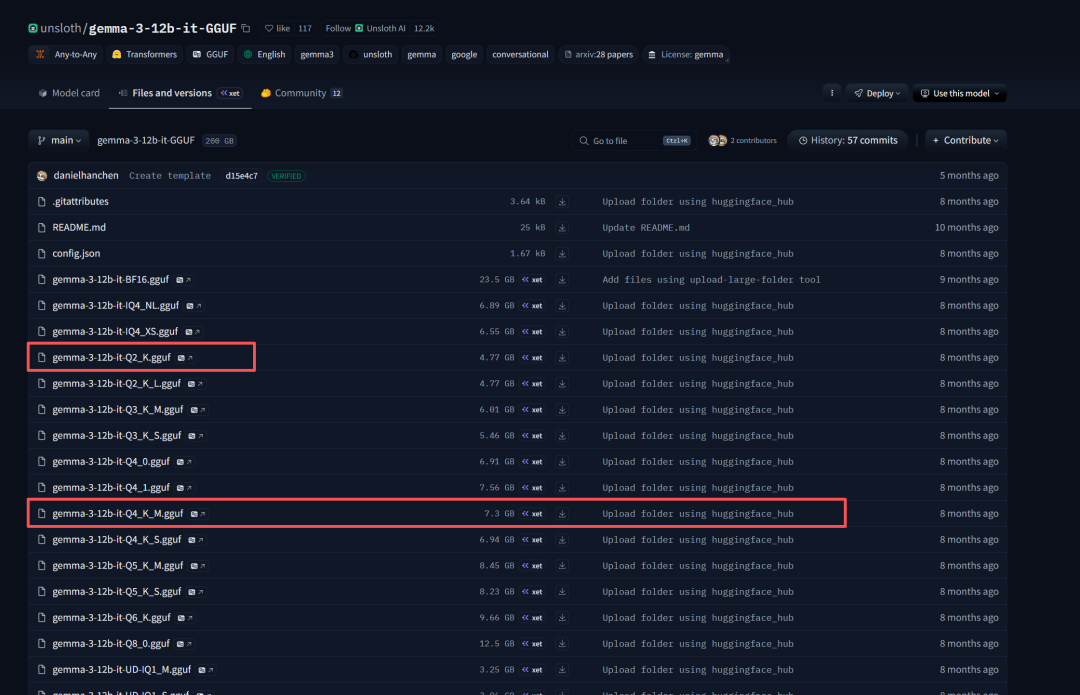Open the arxiv: 28 papers tag
Image resolution: width=1080 pixels, height=695 pixels.
599,54
